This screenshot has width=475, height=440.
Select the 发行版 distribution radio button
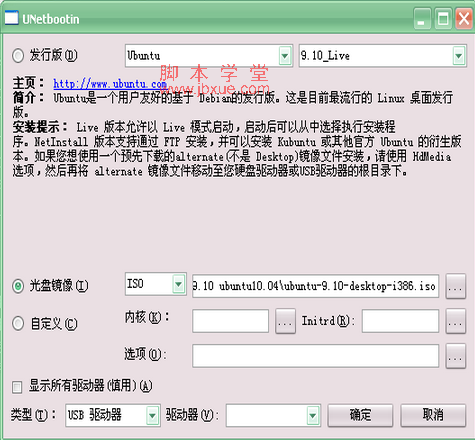click(x=18, y=55)
